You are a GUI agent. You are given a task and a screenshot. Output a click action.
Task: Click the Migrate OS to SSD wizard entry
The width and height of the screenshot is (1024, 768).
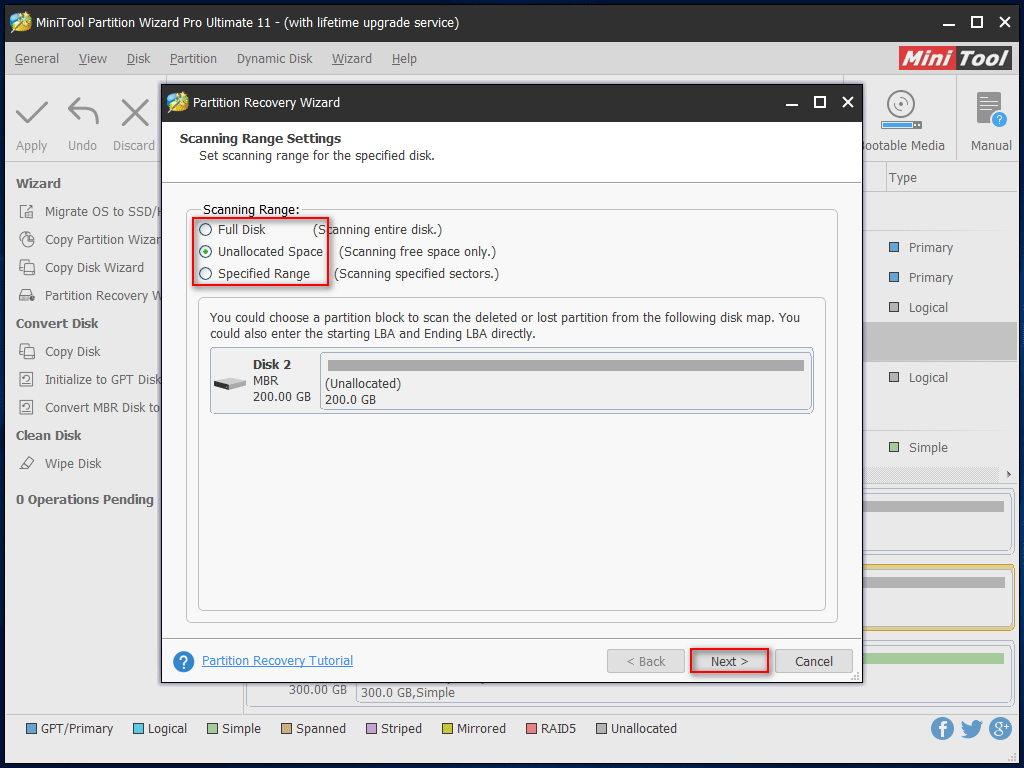click(x=90, y=212)
